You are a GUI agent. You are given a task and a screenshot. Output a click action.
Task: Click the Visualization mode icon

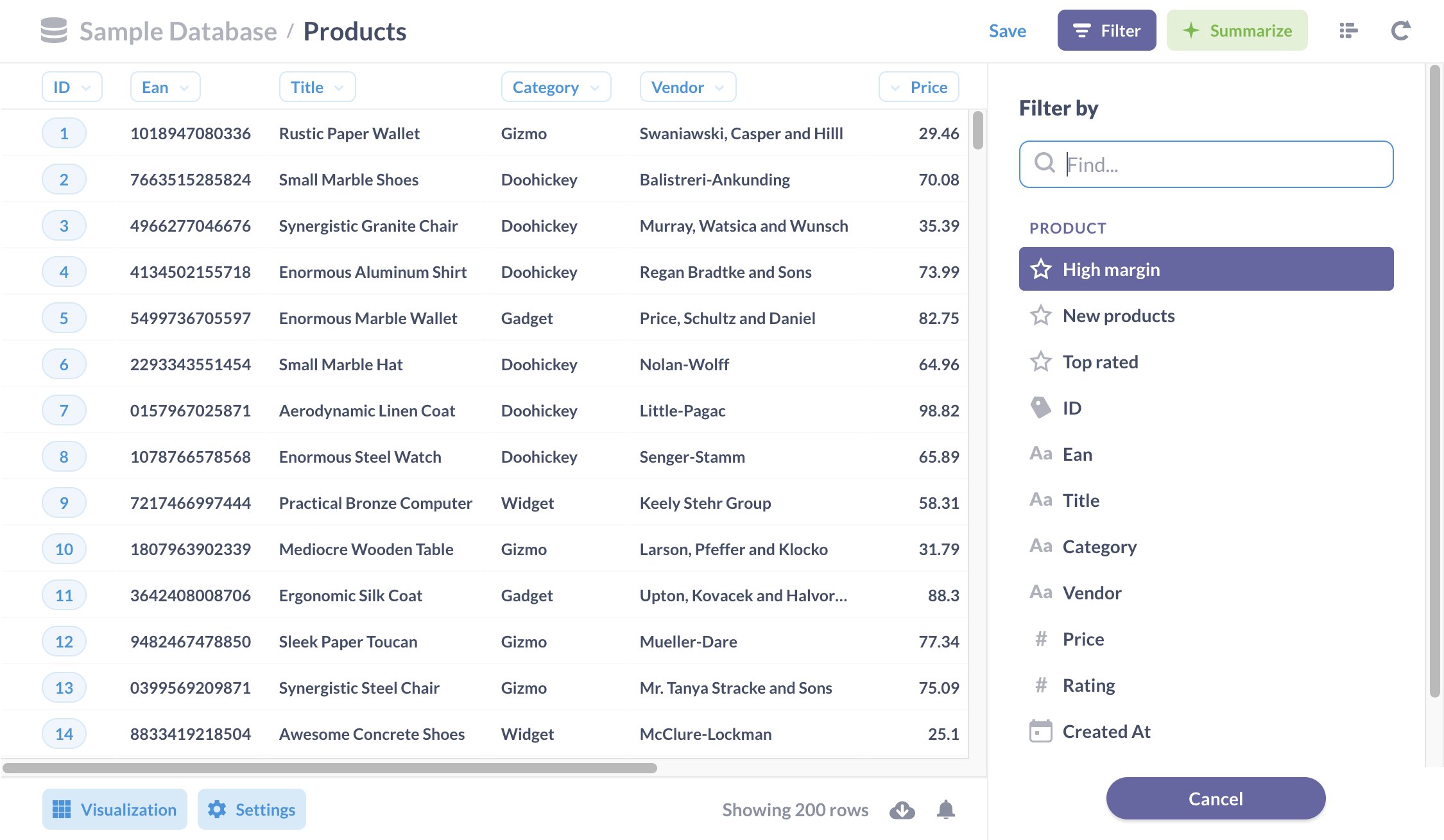(x=62, y=809)
